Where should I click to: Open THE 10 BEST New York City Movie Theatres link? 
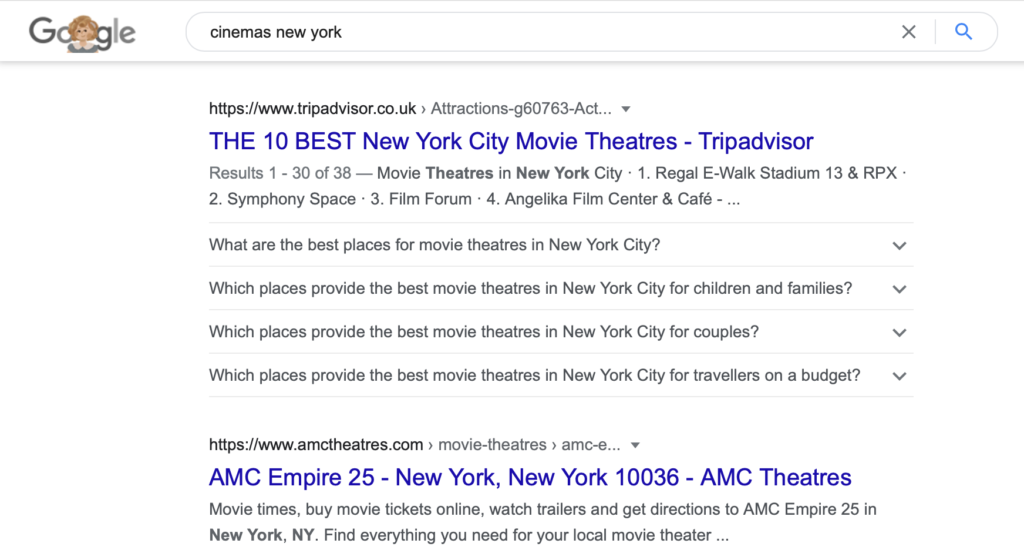click(511, 142)
